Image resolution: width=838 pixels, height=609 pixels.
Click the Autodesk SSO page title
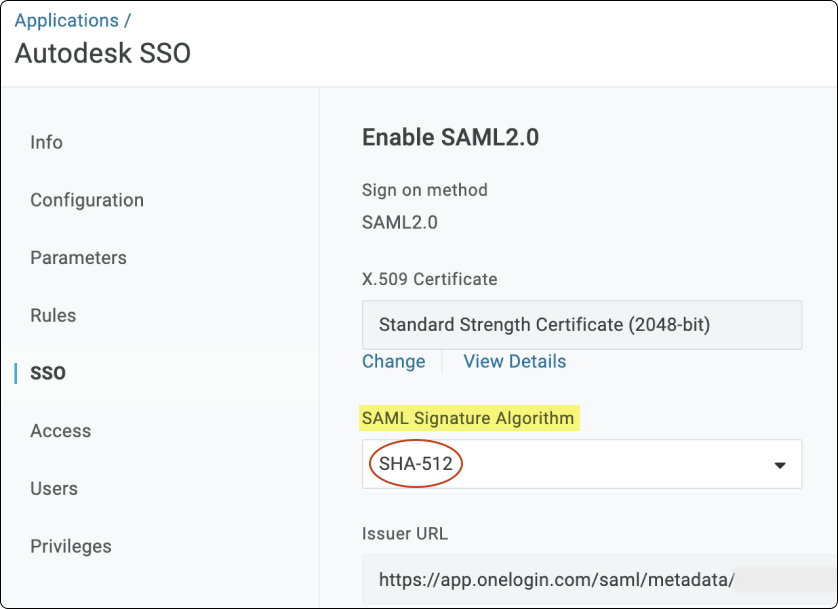pos(102,53)
